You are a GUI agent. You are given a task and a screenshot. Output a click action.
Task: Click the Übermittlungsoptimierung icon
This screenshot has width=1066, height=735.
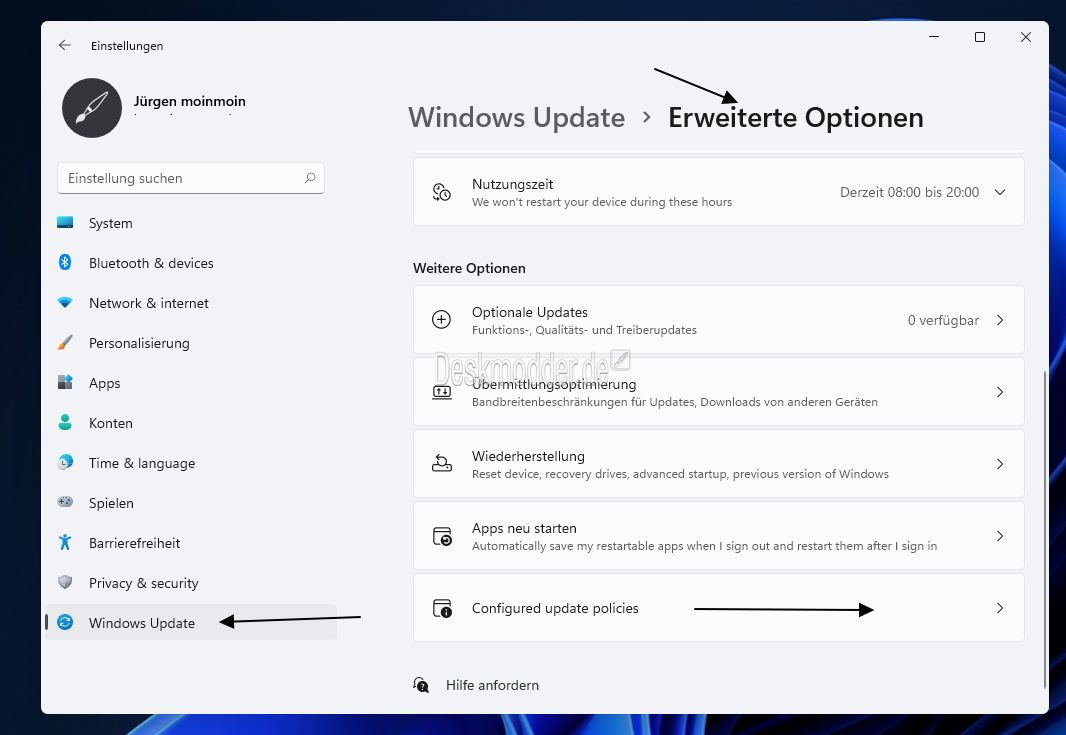tap(442, 392)
